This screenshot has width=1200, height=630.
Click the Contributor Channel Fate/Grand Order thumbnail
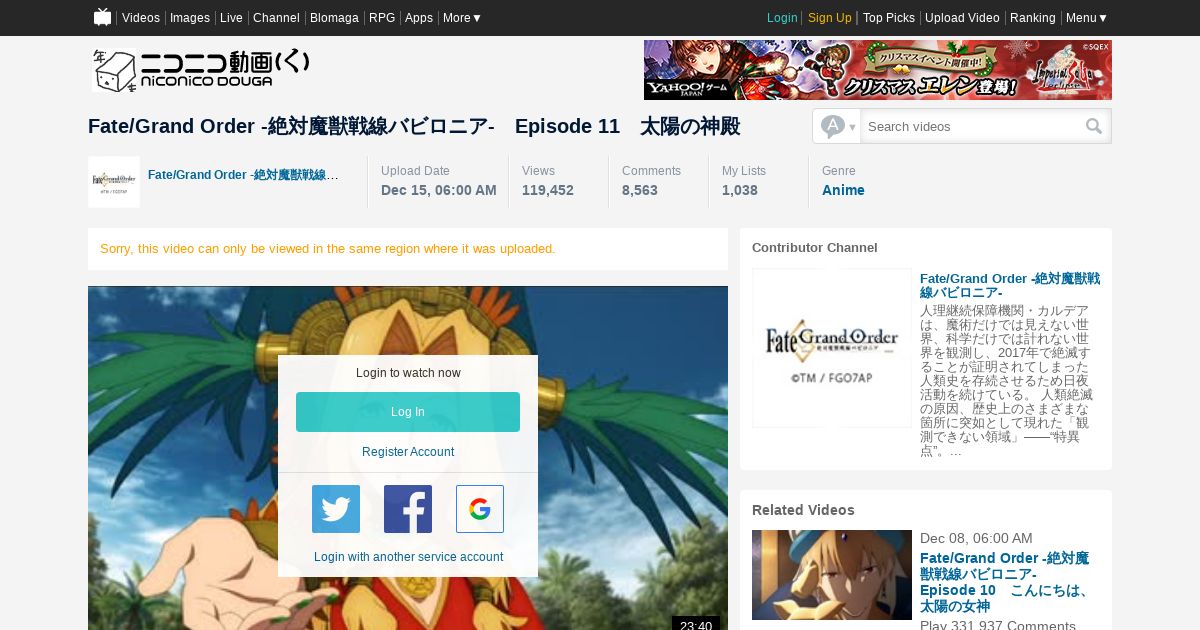coord(832,348)
